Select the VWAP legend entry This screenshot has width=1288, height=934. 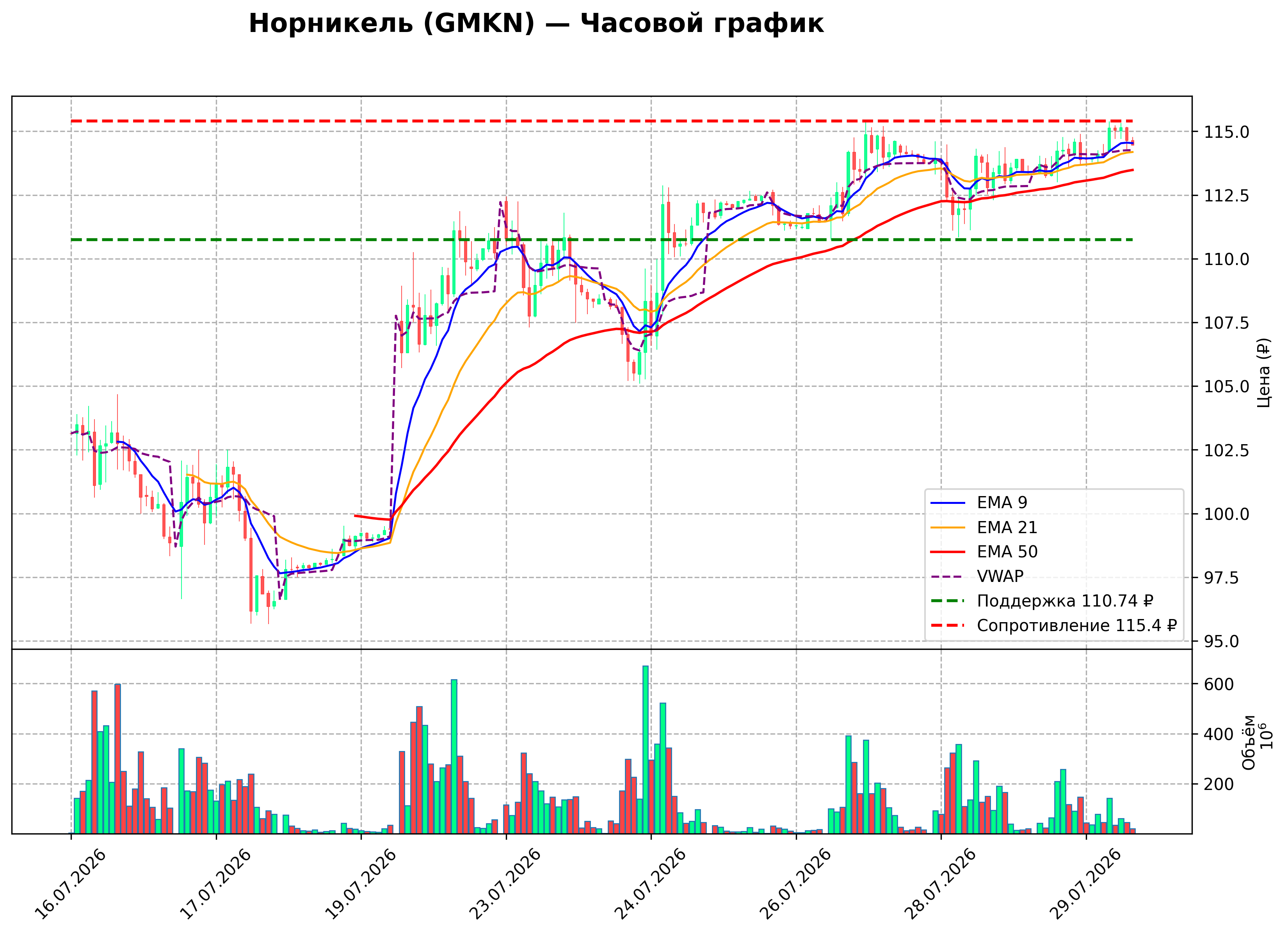pos(977,576)
